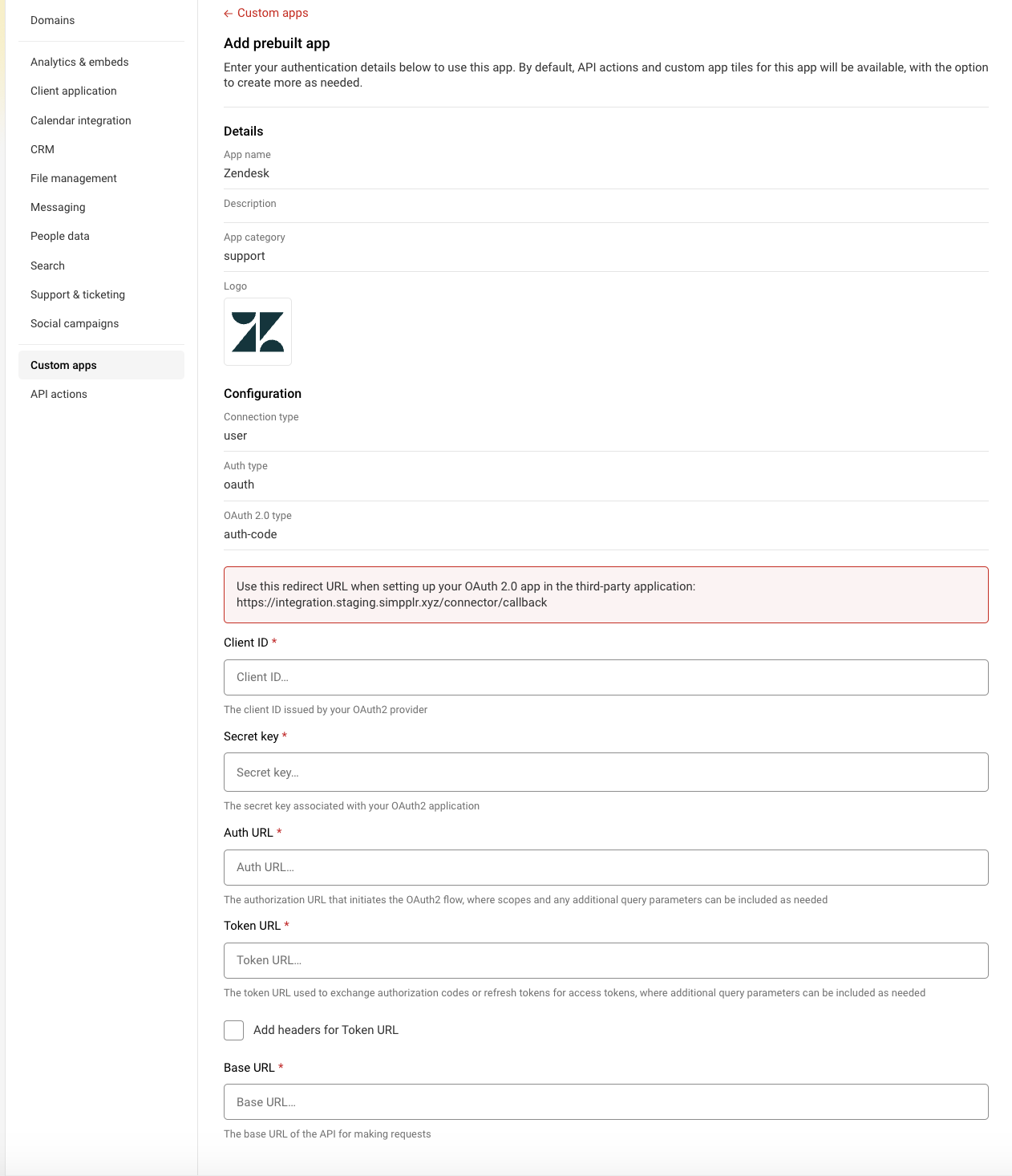Open API actions in the sidebar
The width and height of the screenshot is (1012, 1176).
click(x=59, y=394)
